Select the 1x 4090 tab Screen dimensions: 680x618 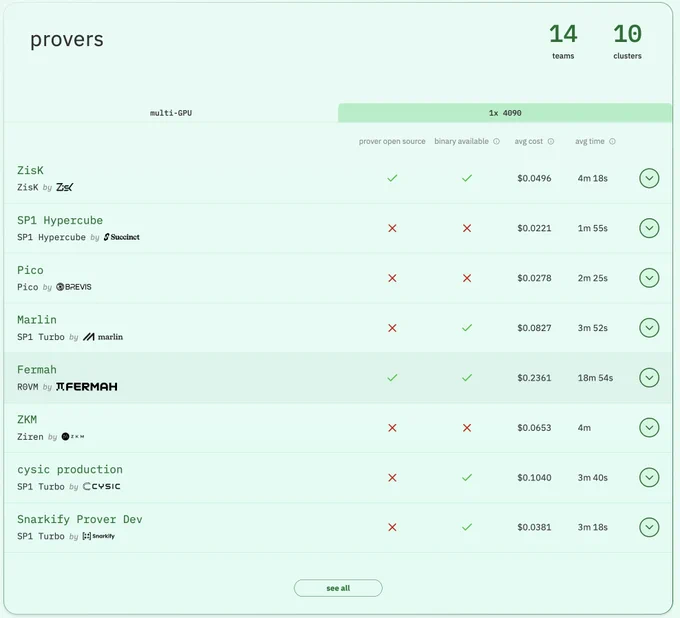(505, 113)
